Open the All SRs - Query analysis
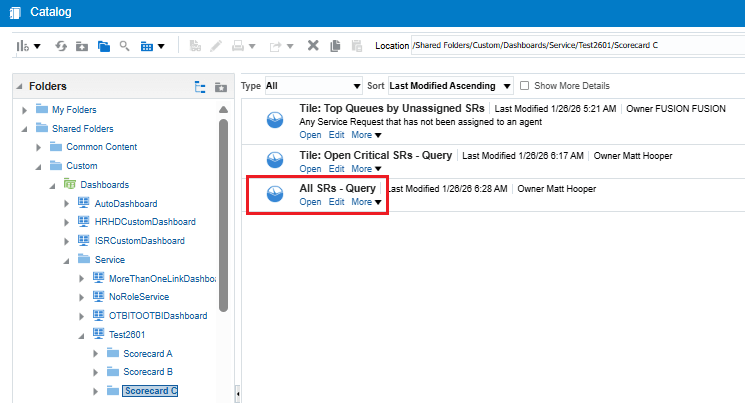 click(x=310, y=202)
